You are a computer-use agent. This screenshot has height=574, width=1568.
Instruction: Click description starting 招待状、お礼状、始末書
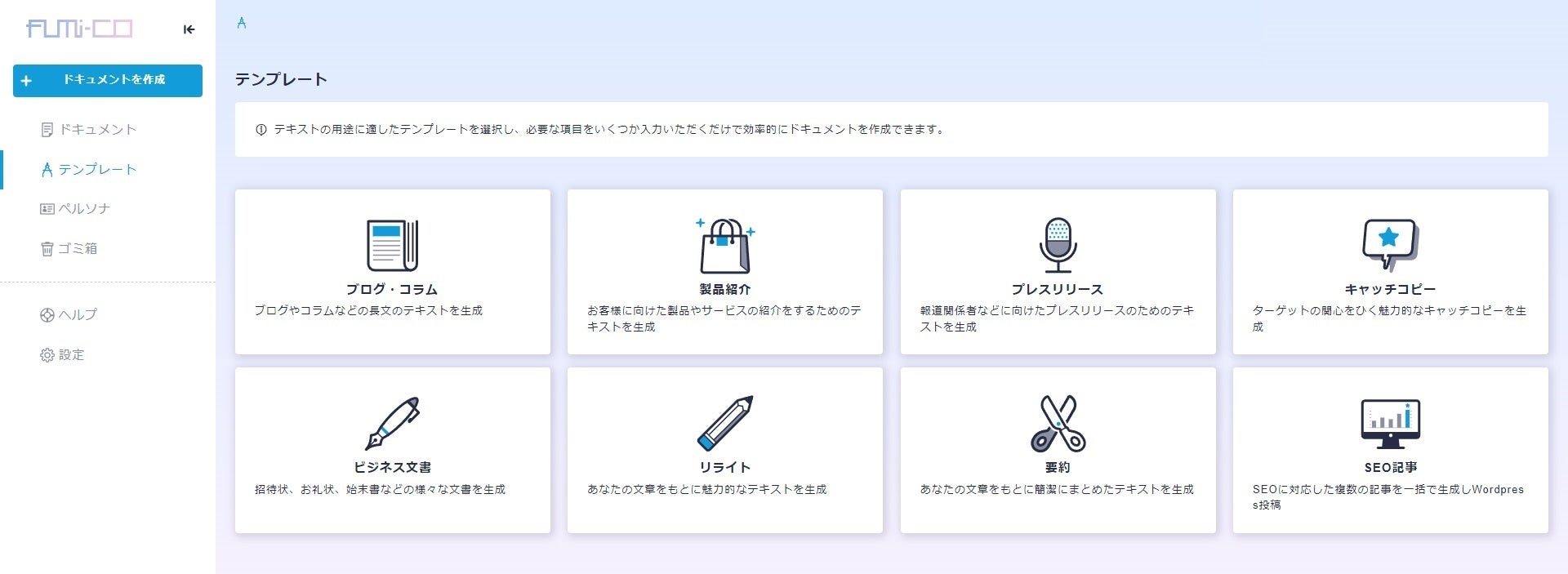(x=381, y=490)
